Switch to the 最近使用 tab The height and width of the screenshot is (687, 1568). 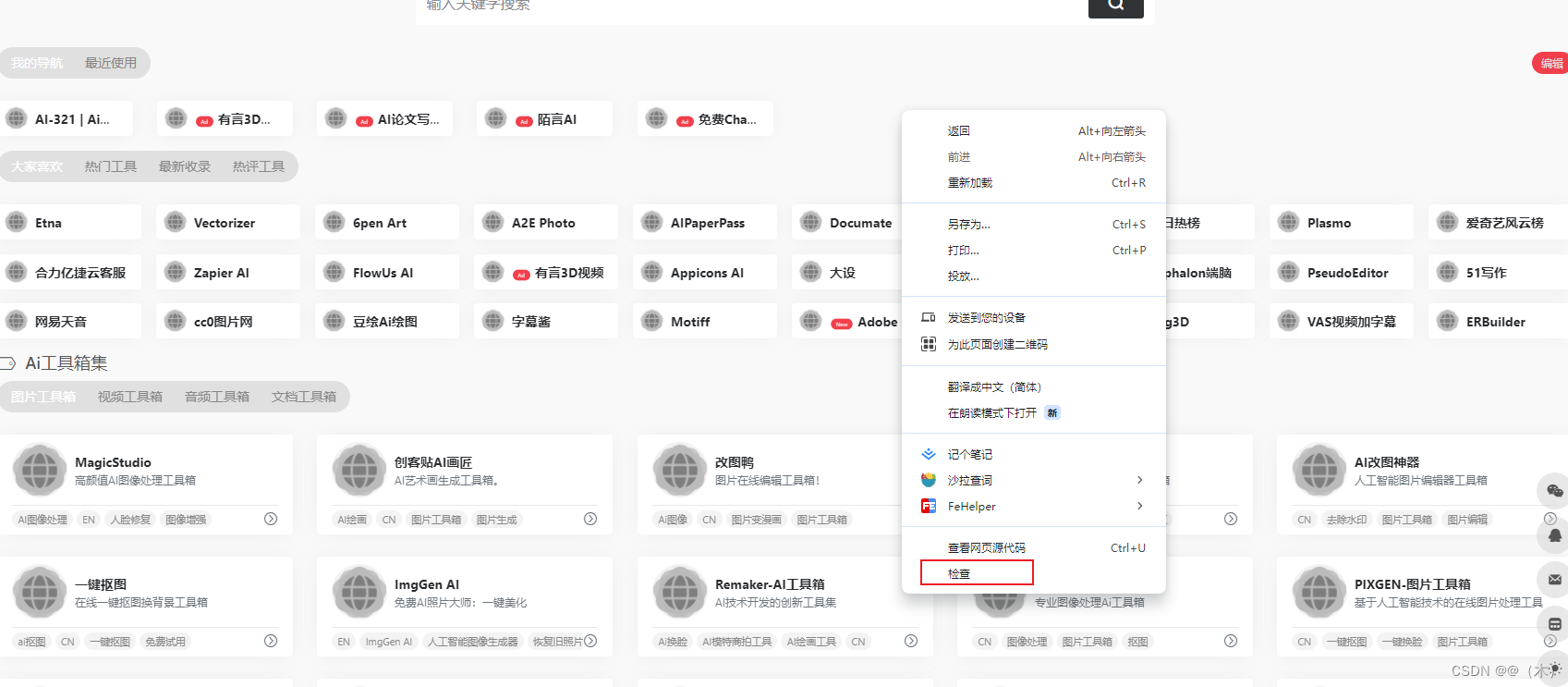(111, 63)
